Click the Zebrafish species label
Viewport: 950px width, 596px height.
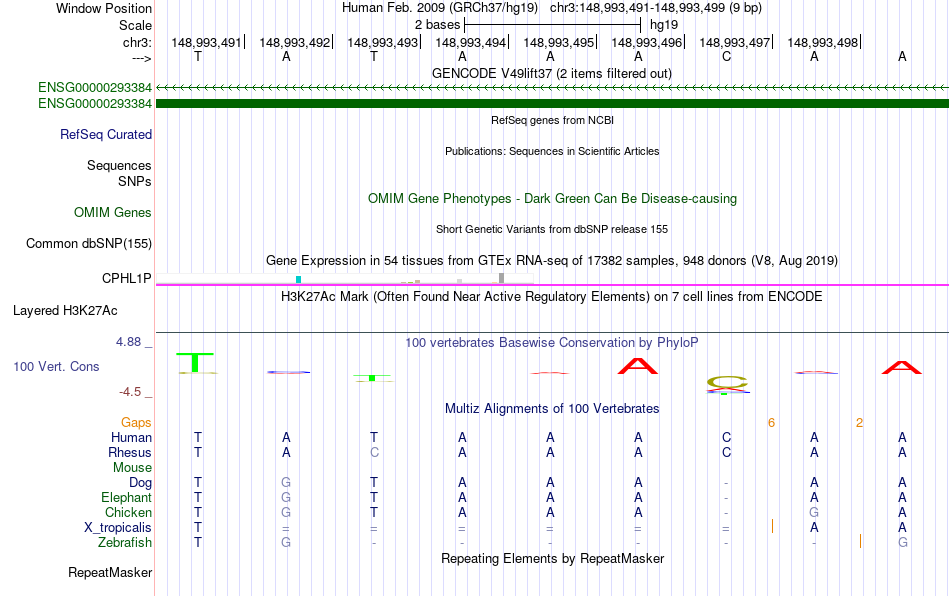125,542
